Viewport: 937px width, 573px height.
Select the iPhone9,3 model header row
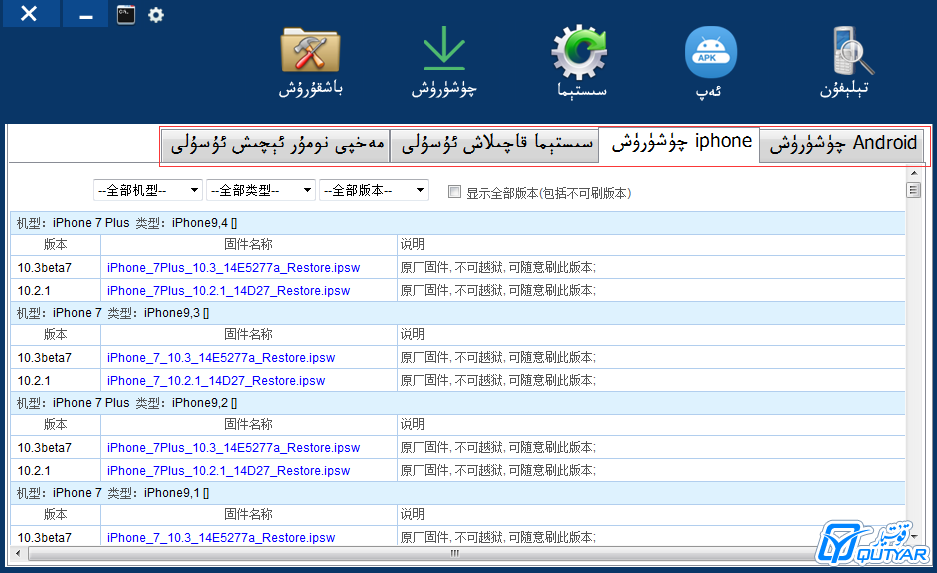tap(458, 313)
